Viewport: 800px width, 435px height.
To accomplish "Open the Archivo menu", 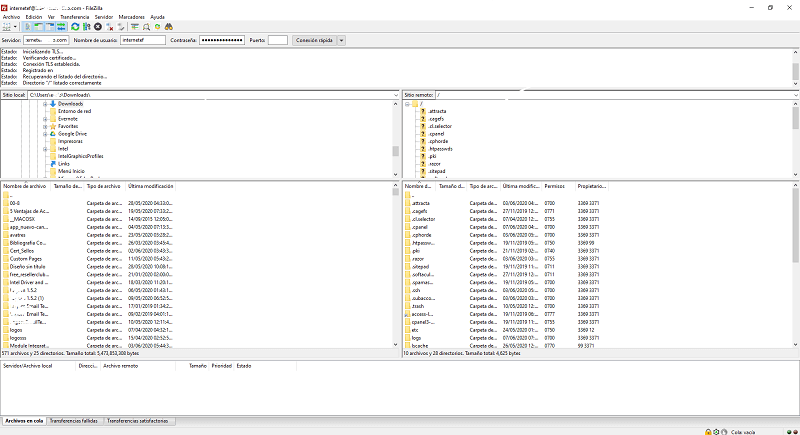I will click(11, 17).
